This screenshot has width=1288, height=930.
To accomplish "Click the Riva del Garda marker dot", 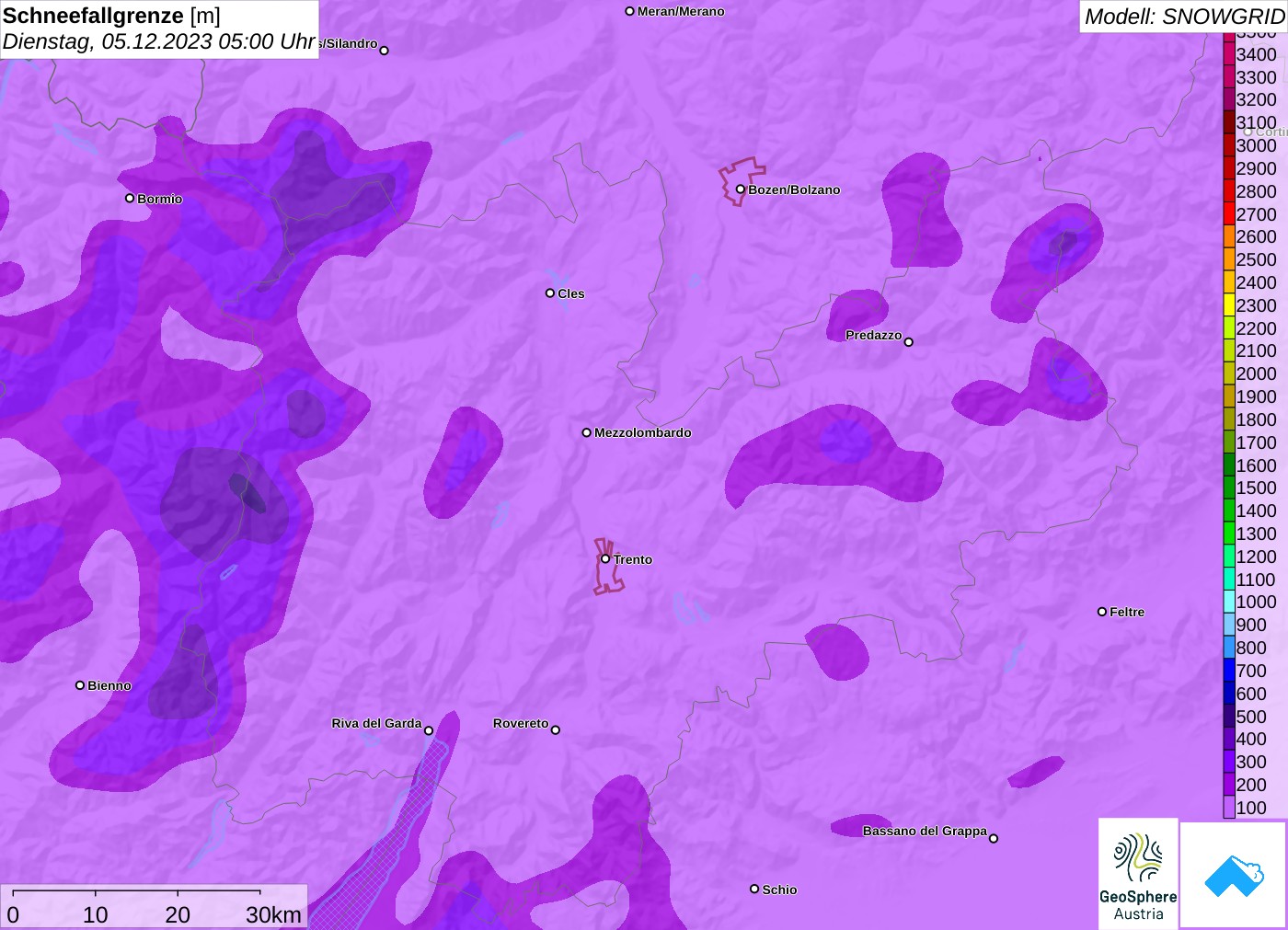I will [428, 730].
